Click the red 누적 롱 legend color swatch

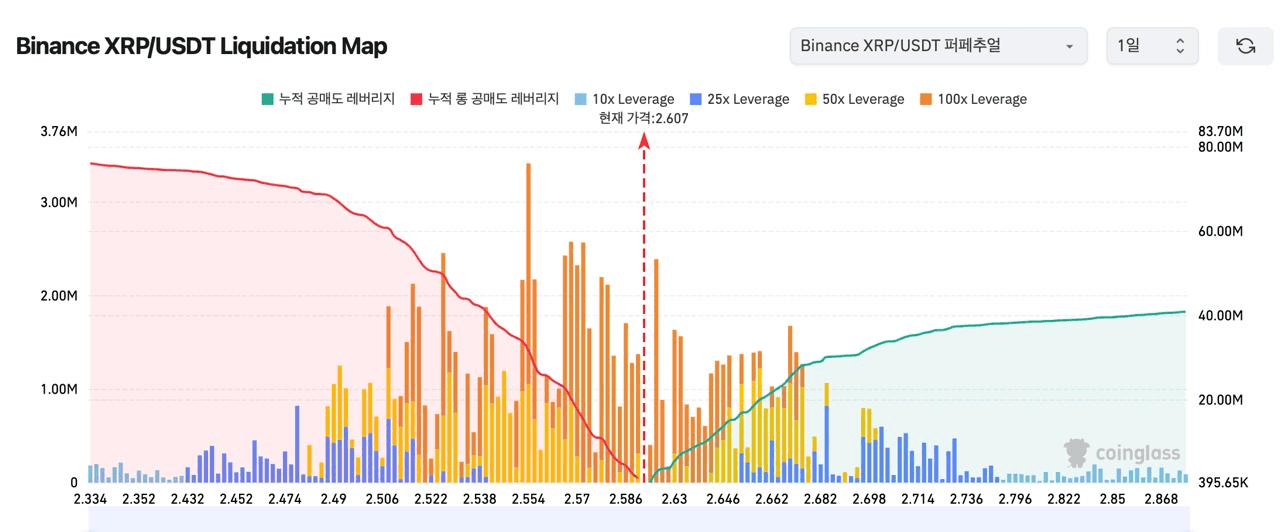tap(417, 99)
